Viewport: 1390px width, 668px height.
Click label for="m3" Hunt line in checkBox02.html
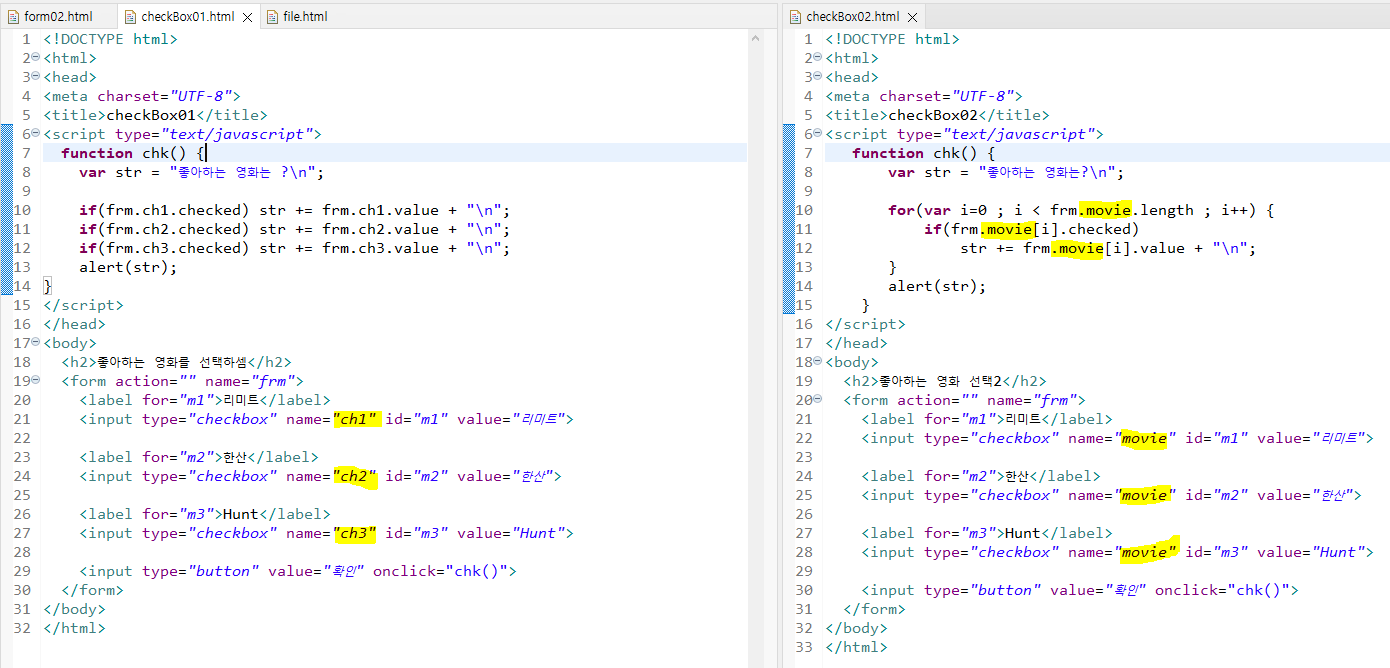click(x=987, y=533)
